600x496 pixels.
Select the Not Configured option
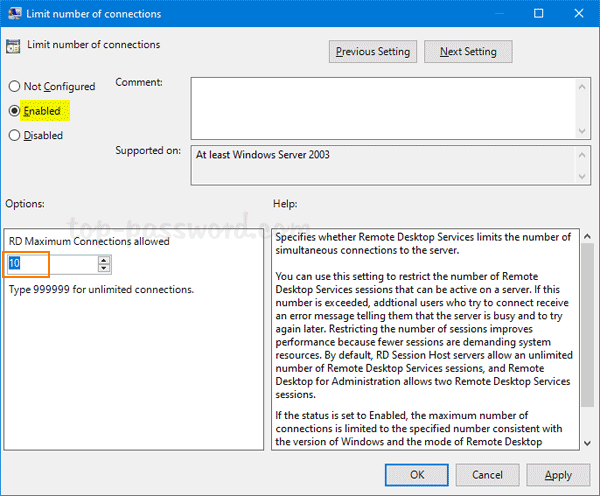(x=15, y=87)
